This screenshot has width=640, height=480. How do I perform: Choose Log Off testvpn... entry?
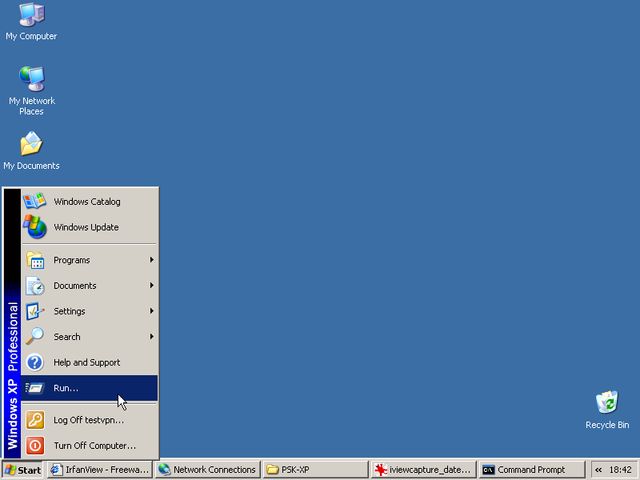pos(89,420)
